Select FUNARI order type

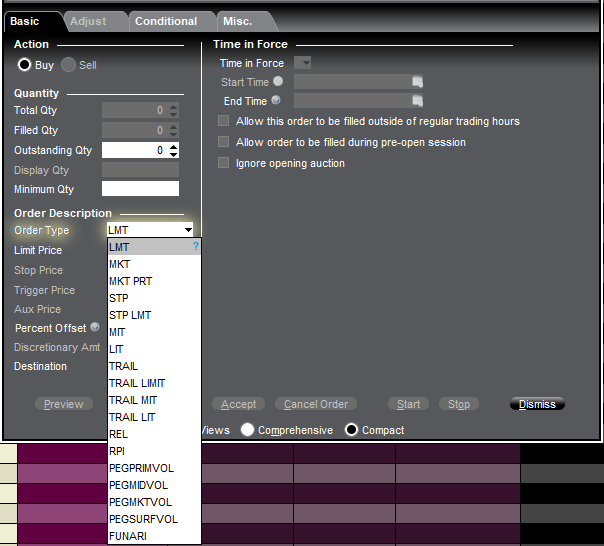[154, 536]
